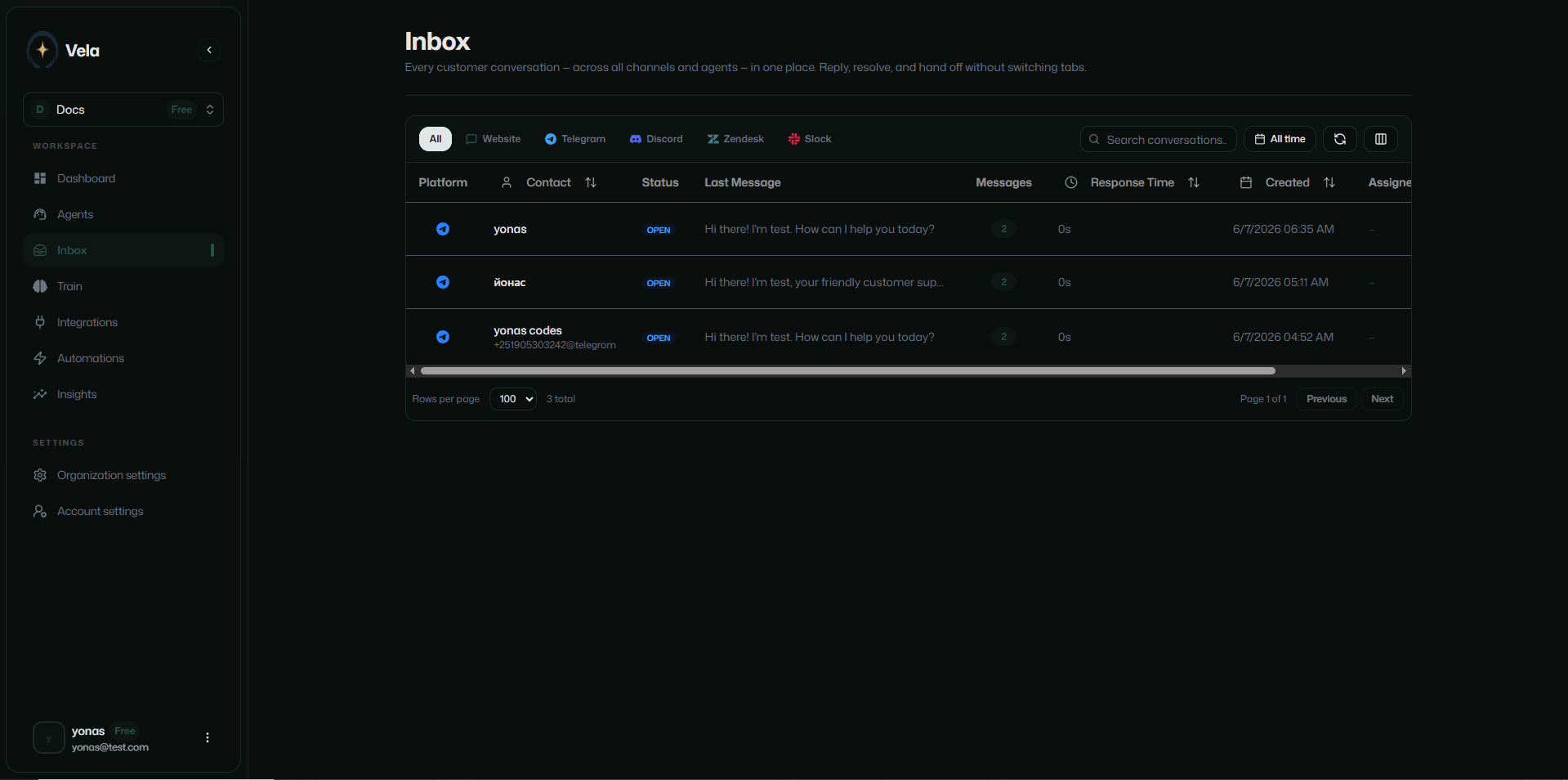Toggle column visibility with columns icon
The image size is (1568, 780).
tap(1381, 139)
